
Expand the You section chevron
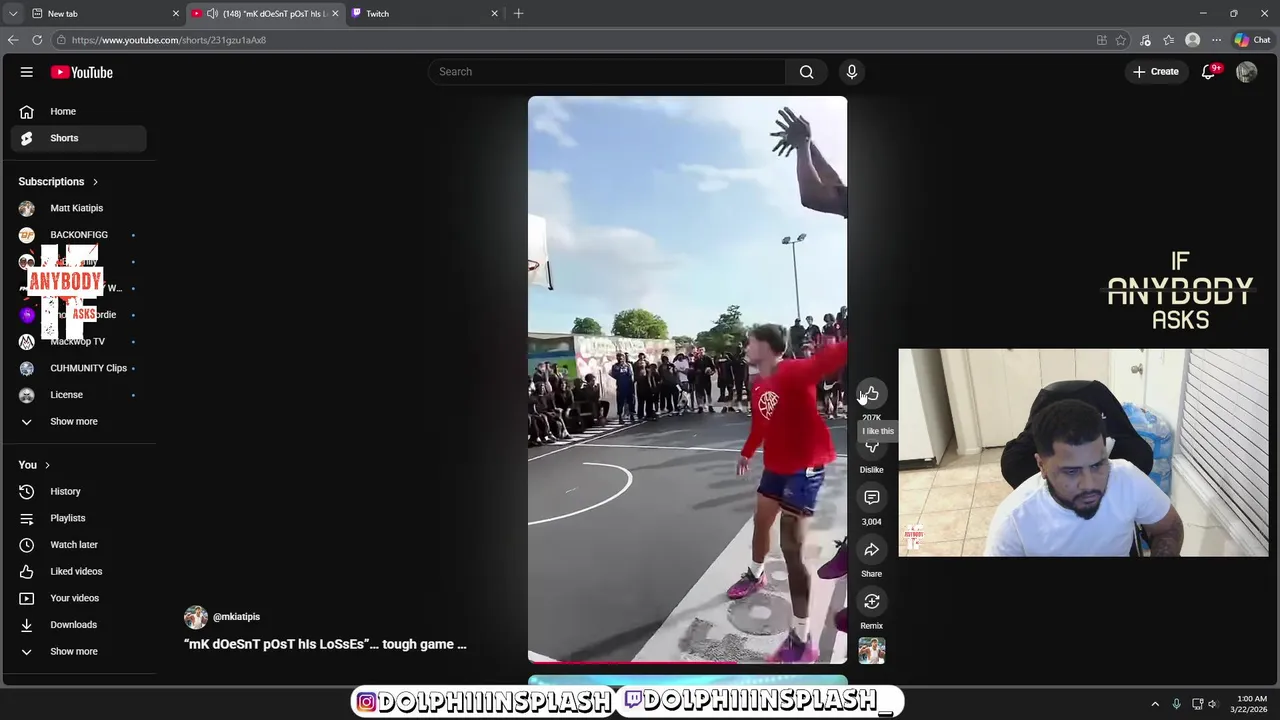pos(47,465)
